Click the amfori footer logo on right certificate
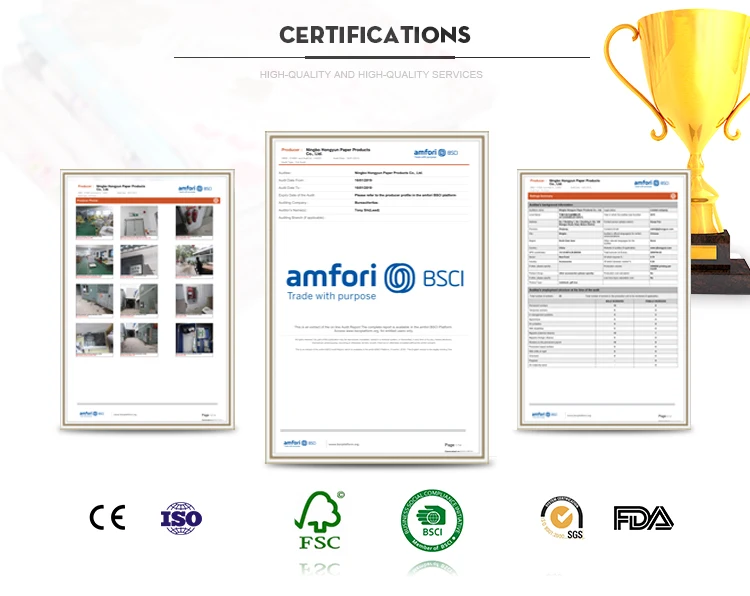Image resolution: width=750 pixels, height=596 pixels. (544, 414)
